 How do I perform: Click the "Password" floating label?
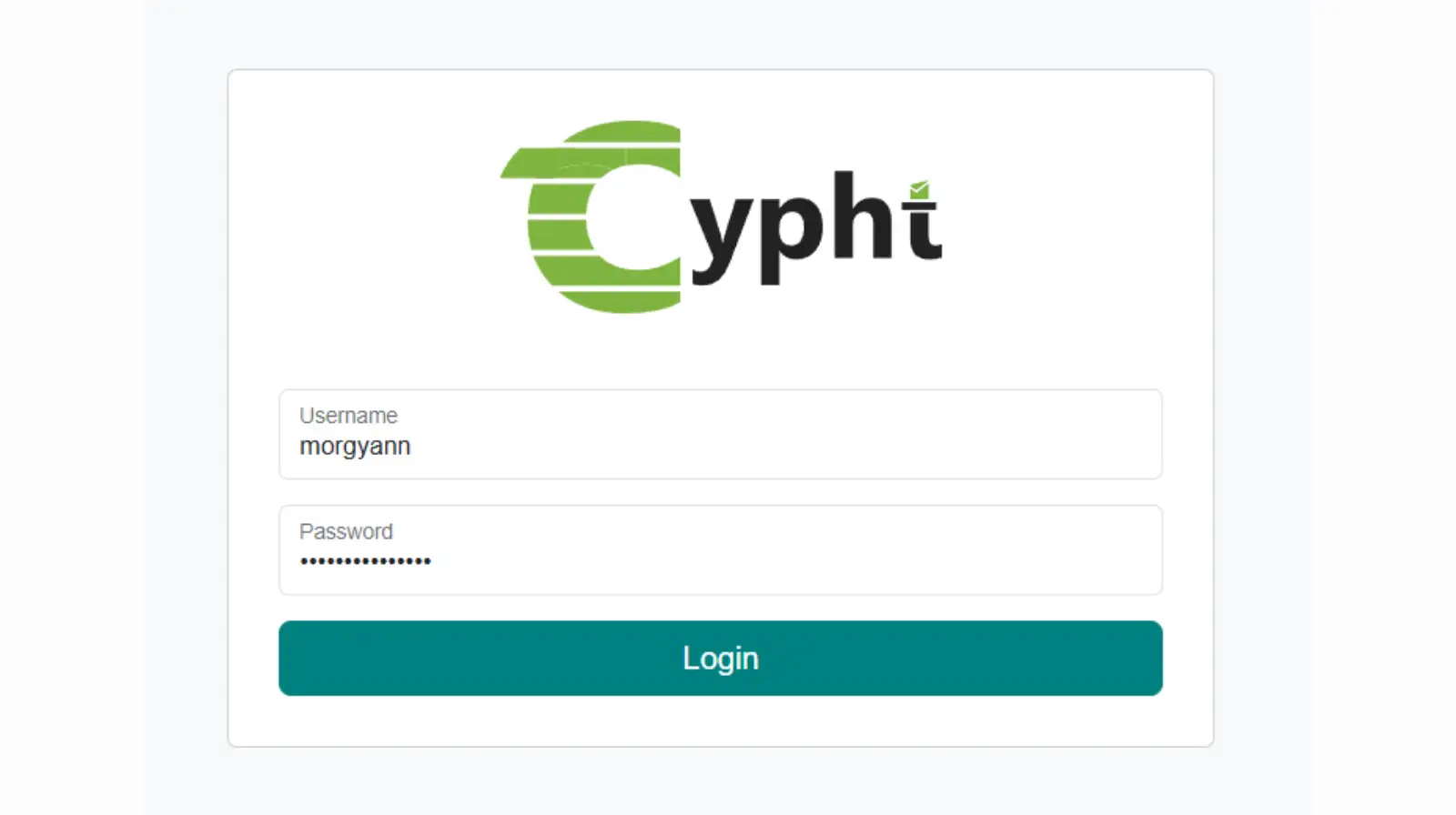click(346, 531)
